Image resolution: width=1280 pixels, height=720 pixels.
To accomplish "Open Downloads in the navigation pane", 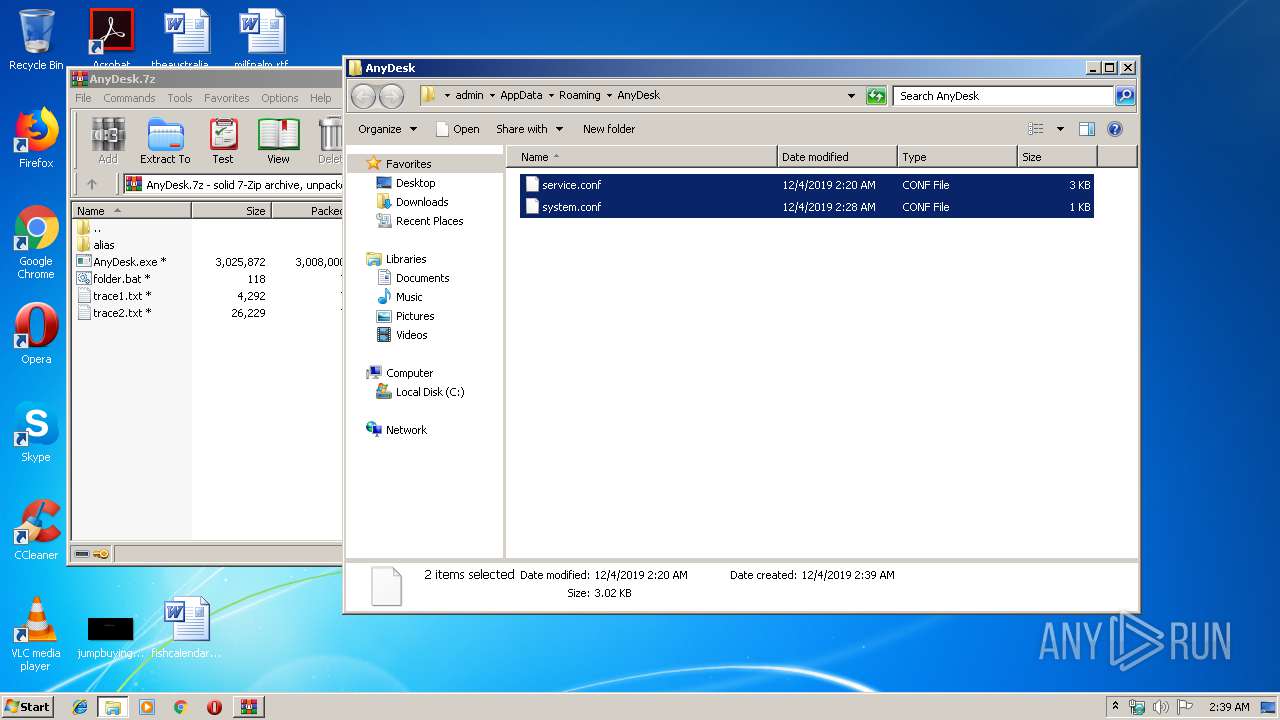I will click(x=412, y=202).
